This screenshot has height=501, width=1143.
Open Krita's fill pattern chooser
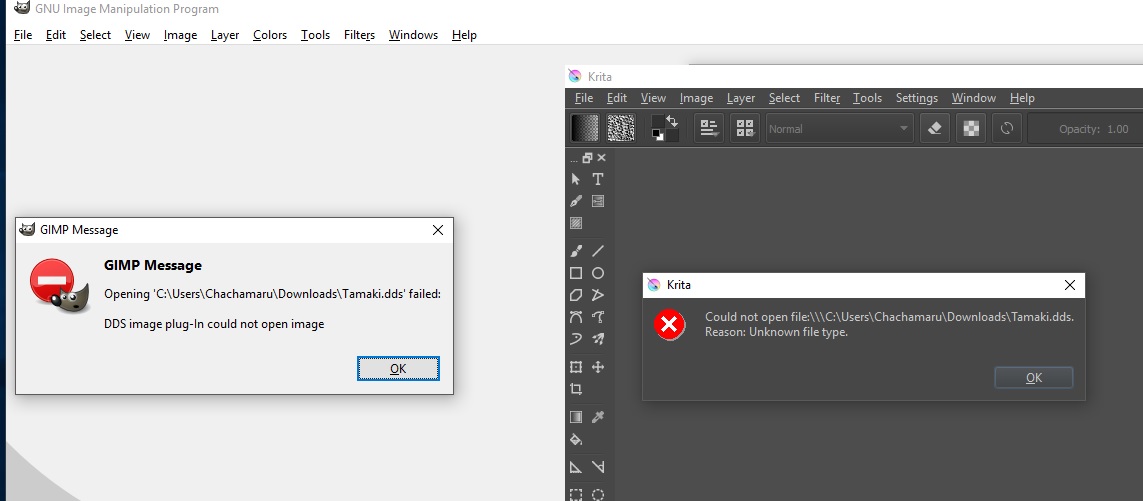620,128
